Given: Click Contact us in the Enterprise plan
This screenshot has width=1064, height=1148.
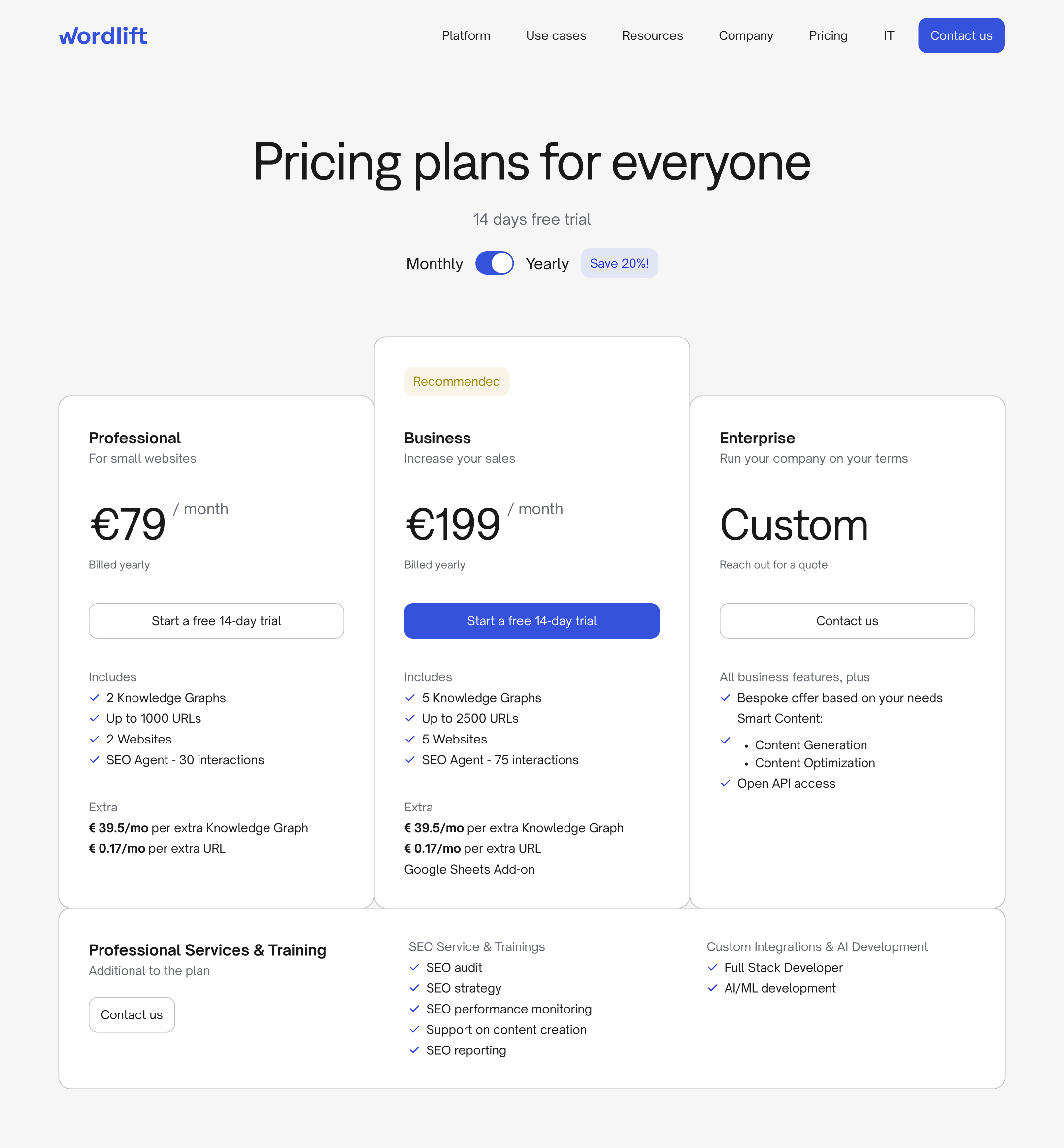Looking at the screenshot, I should 847,621.
